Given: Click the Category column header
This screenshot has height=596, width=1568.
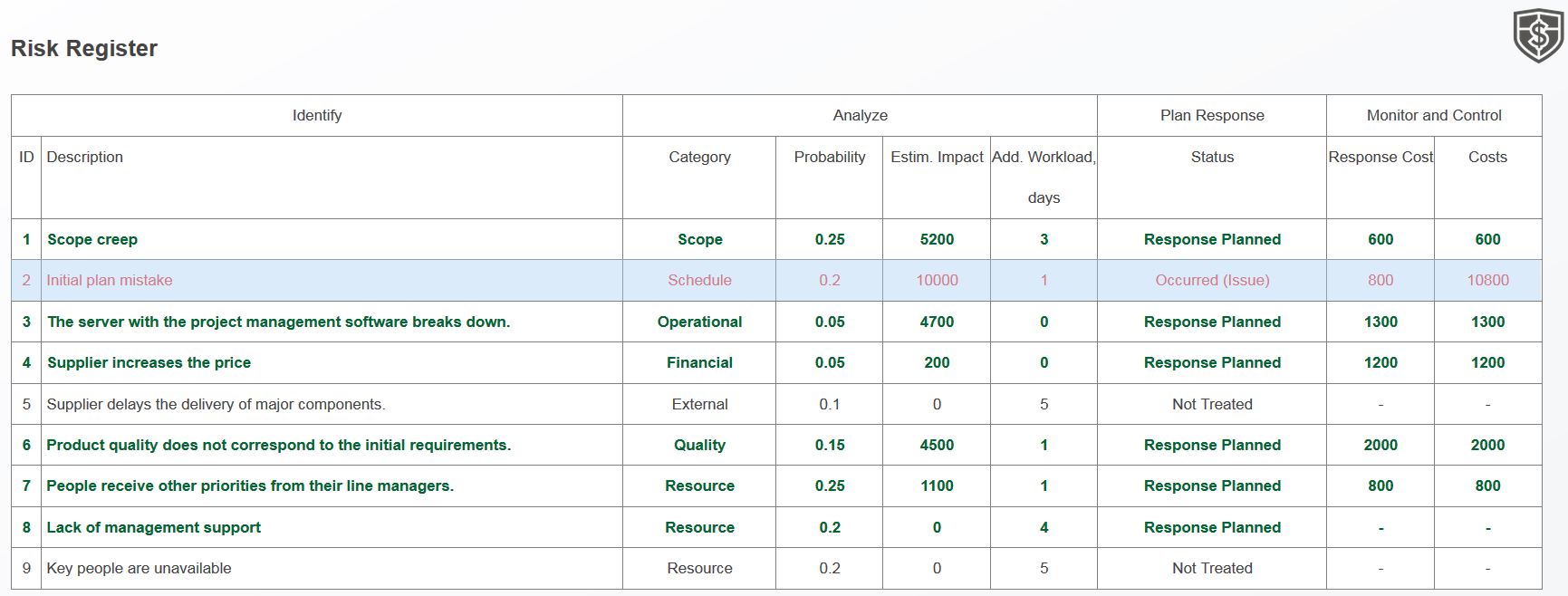Looking at the screenshot, I should [x=699, y=157].
